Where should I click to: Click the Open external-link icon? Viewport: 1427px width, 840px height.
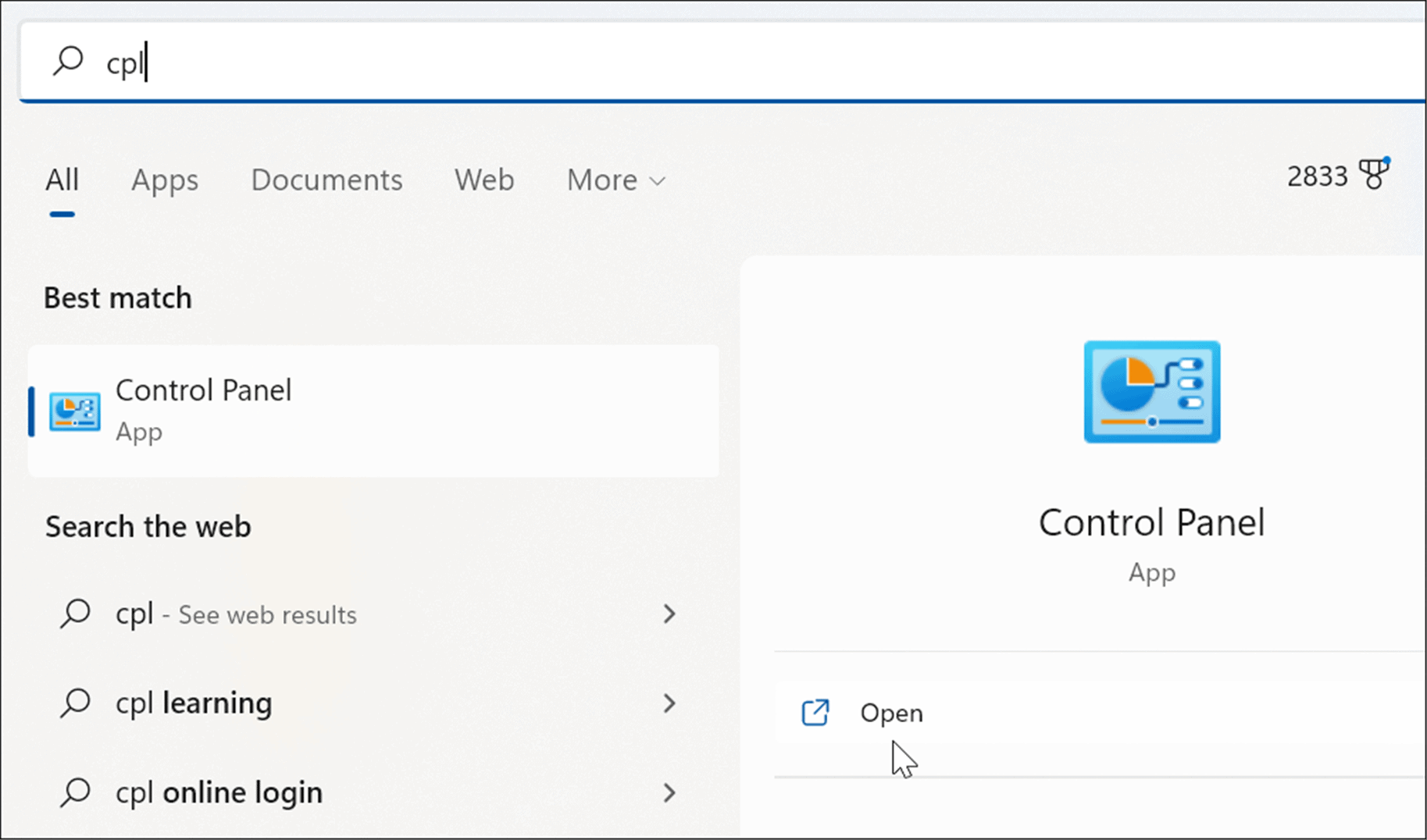pyautogui.click(x=814, y=712)
